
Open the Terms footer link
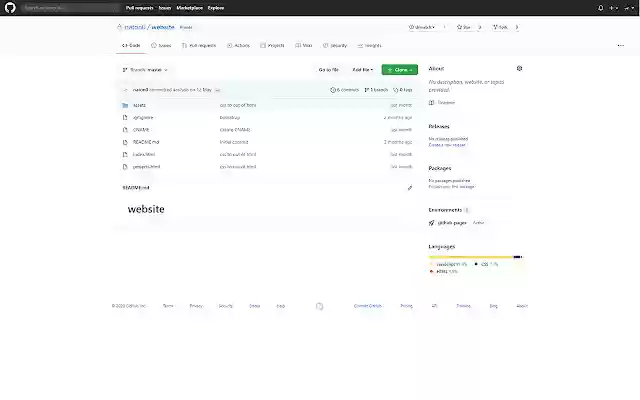click(168, 306)
